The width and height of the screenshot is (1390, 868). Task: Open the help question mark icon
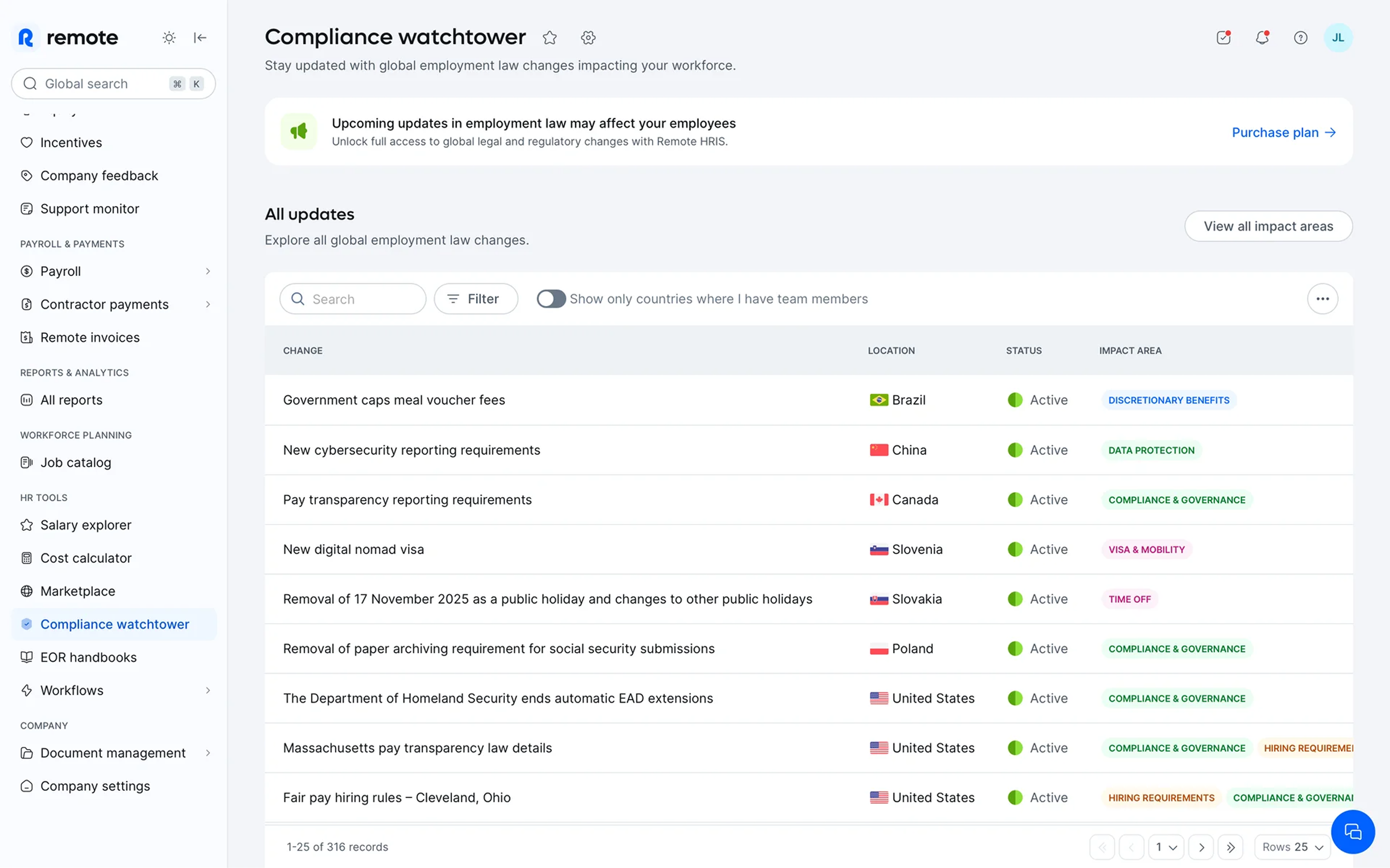[1300, 37]
